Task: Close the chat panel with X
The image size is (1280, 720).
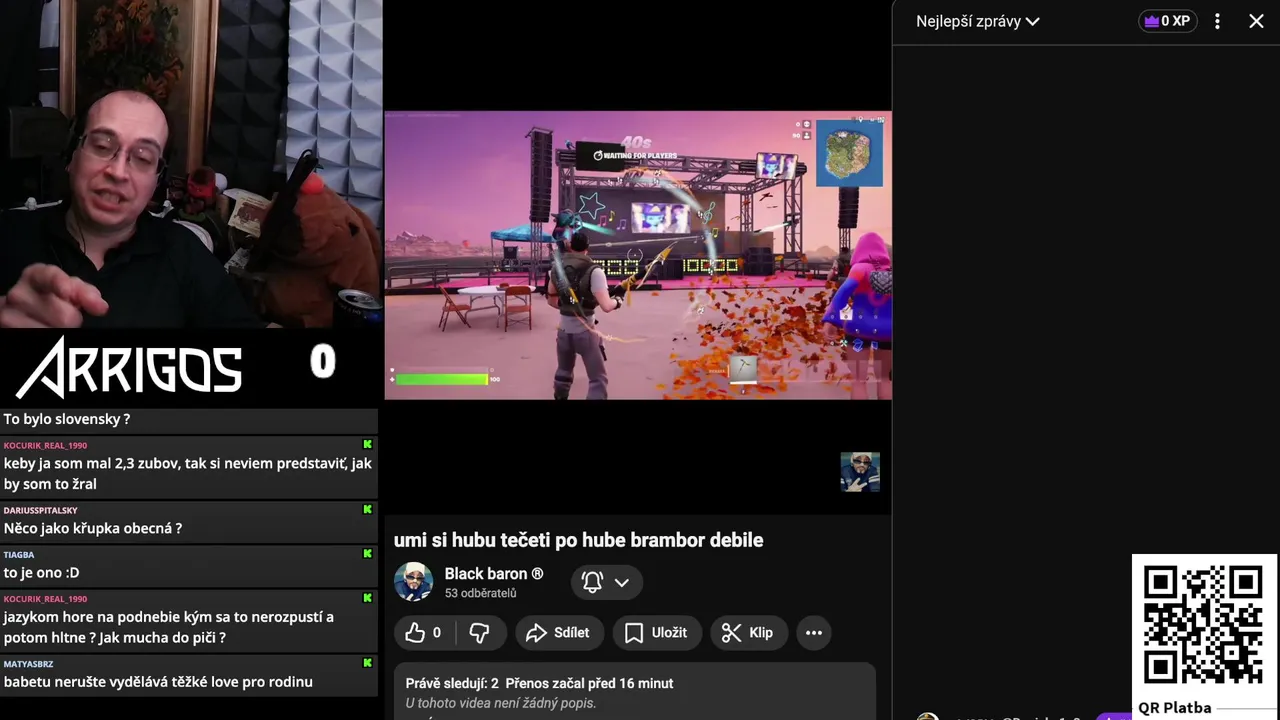Action: tap(1256, 21)
